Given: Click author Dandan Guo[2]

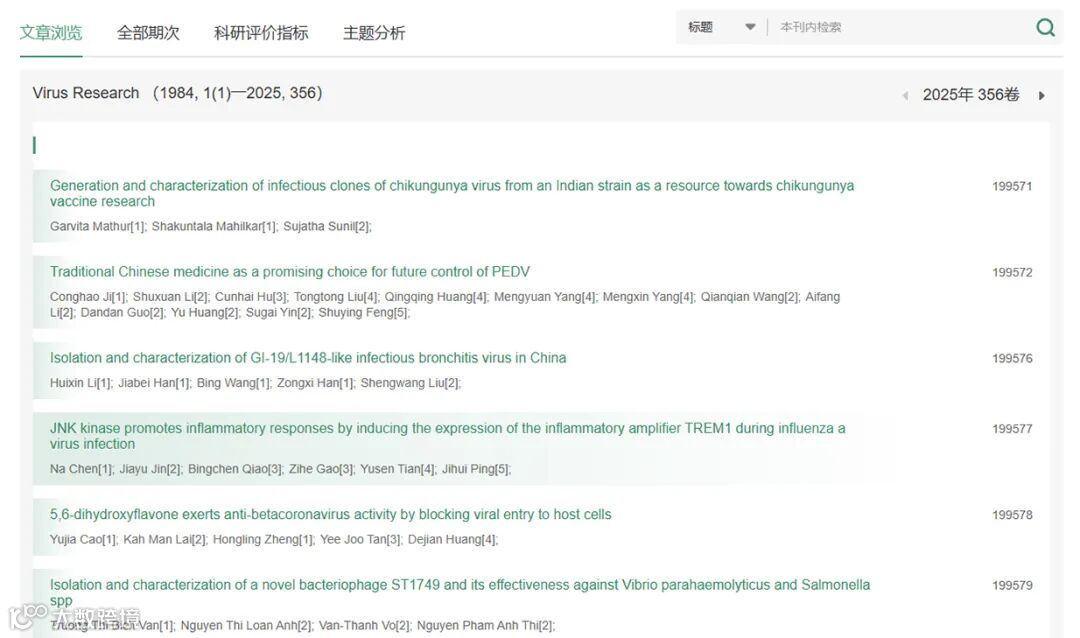Looking at the screenshot, I should 122,313.
